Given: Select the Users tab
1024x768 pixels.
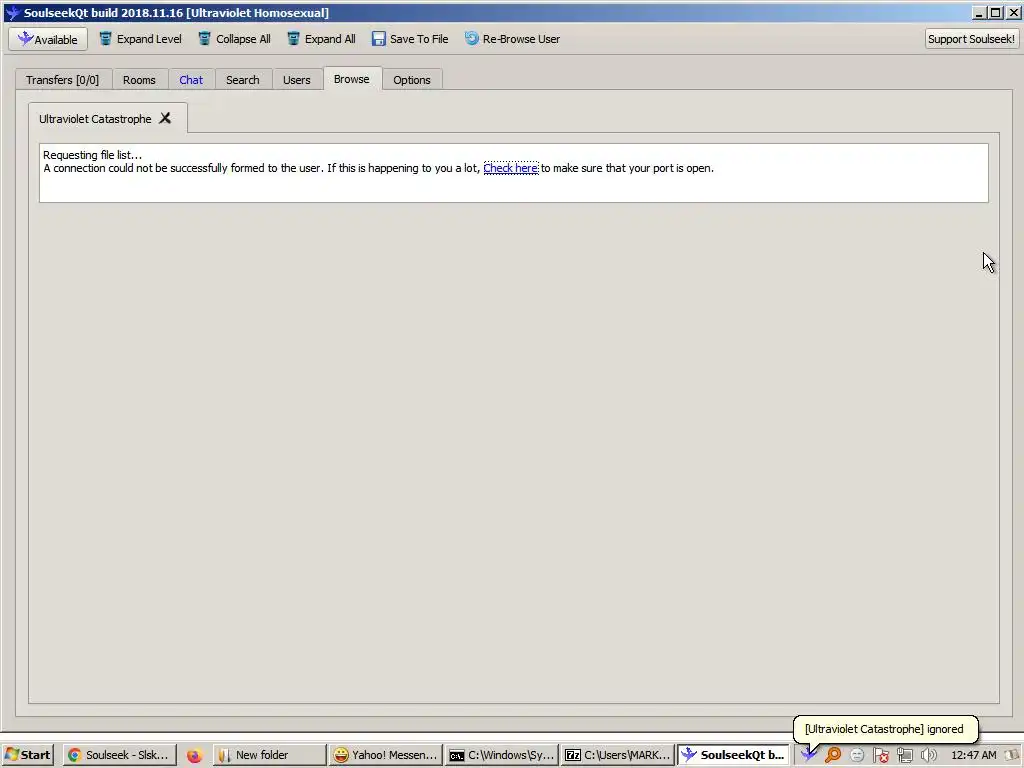Looking at the screenshot, I should pos(296,80).
